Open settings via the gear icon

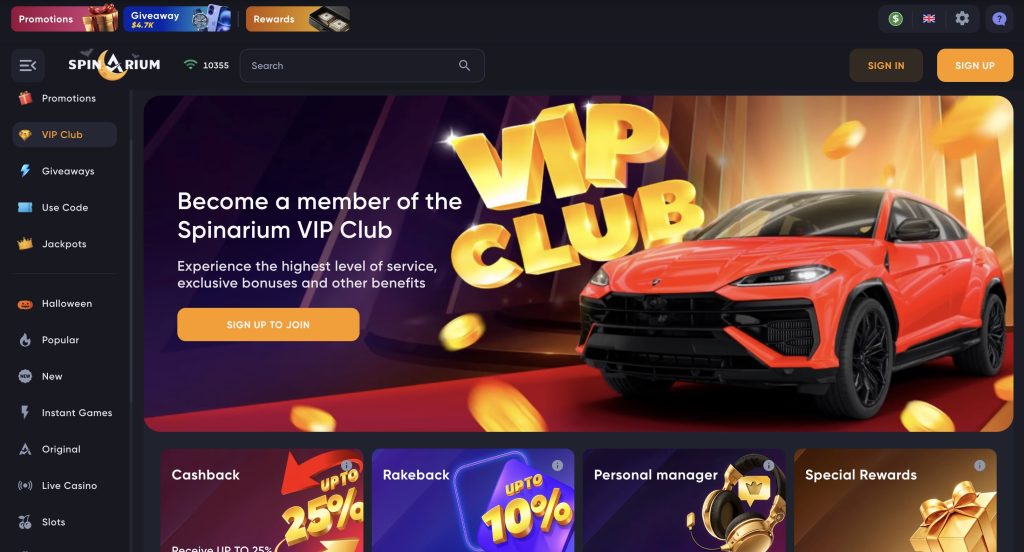[x=962, y=18]
